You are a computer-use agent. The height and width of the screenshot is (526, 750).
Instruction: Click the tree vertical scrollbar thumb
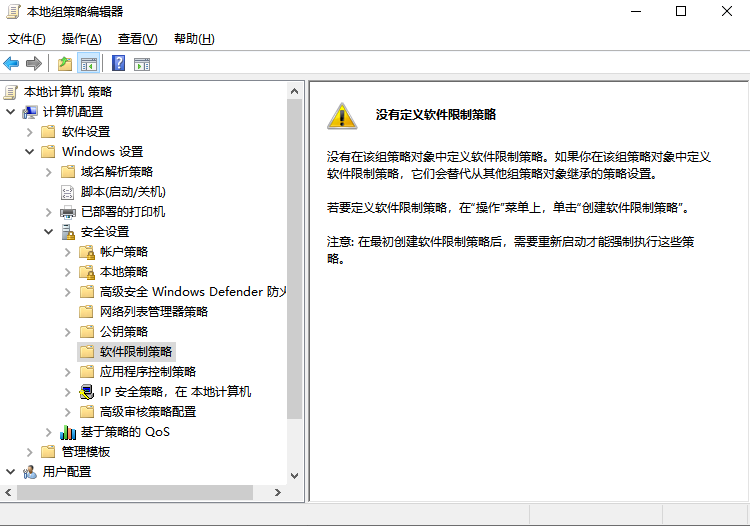point(295,259)
